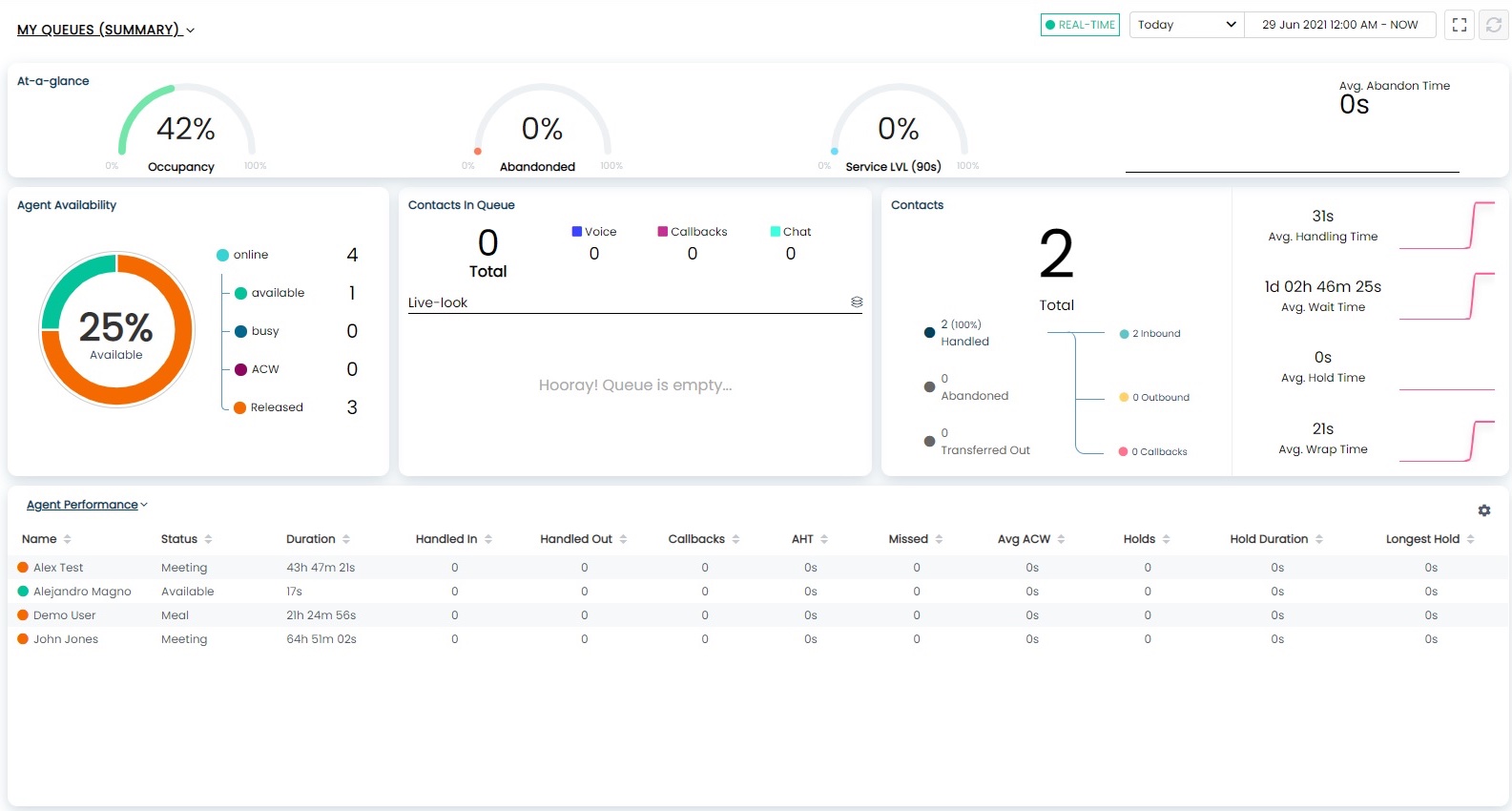The width and height of the screenshot is (1512, 811).
Task: Click the Chat queue legend swatch
Action: point(776,231)
